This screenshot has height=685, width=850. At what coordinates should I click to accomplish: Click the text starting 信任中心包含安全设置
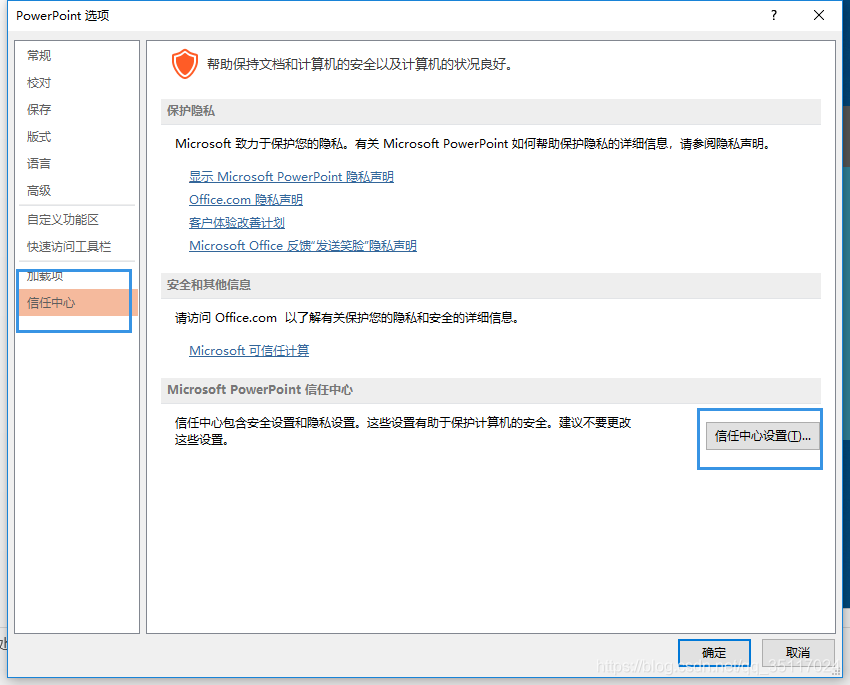403,431
